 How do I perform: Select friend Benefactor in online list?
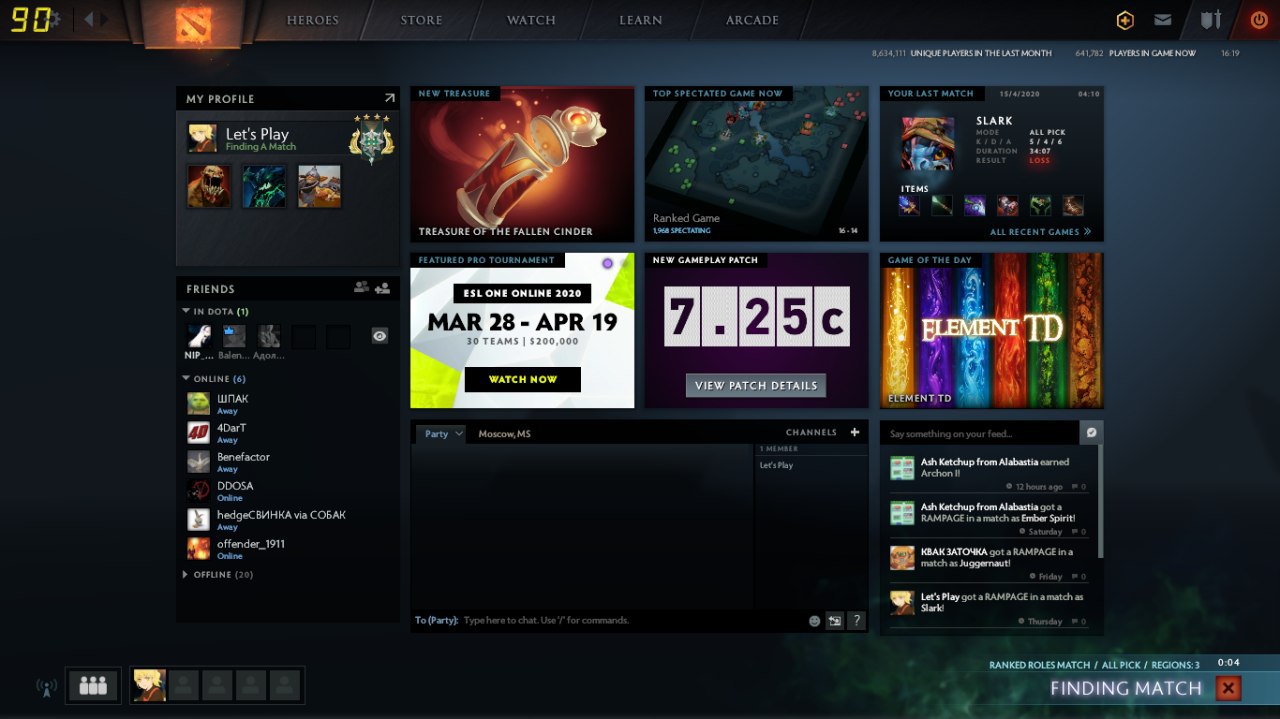pos(287,461)
